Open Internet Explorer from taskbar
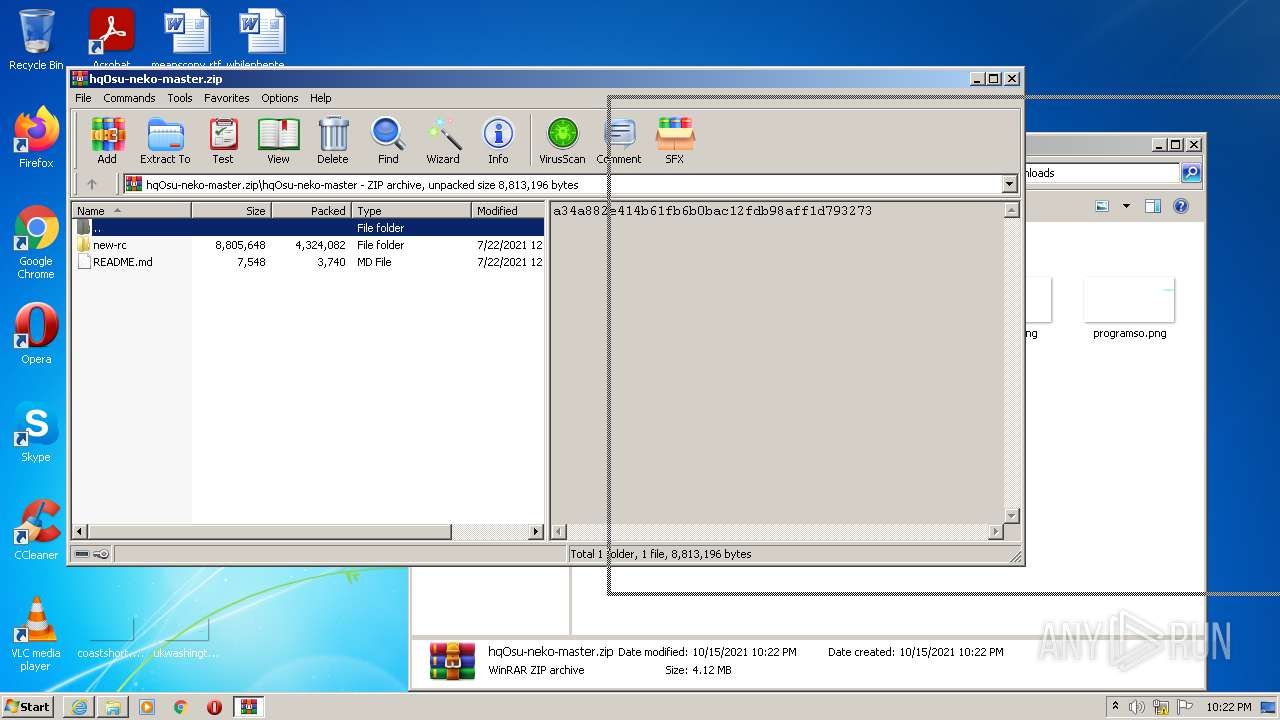 point(79,706)
